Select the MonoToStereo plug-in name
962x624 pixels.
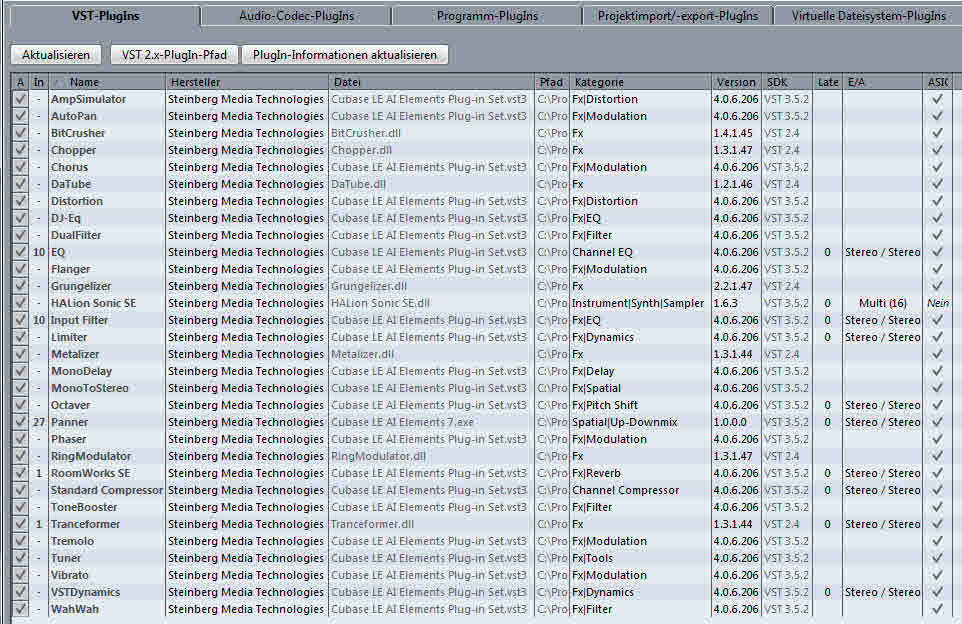90,388
